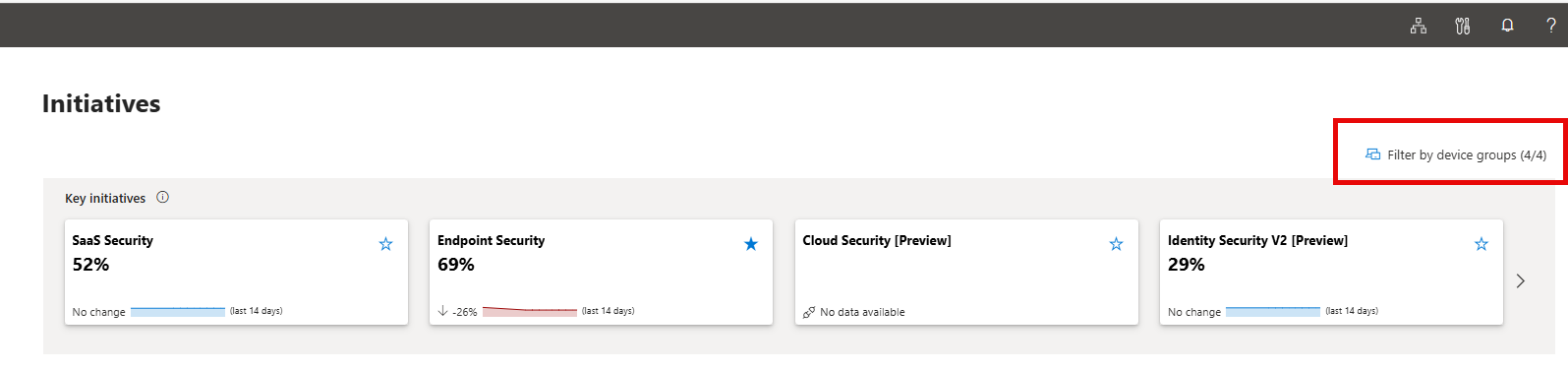This screenshot has width=1568, height=370.
Task: Click the -26% change indicator
Action: 465,312
